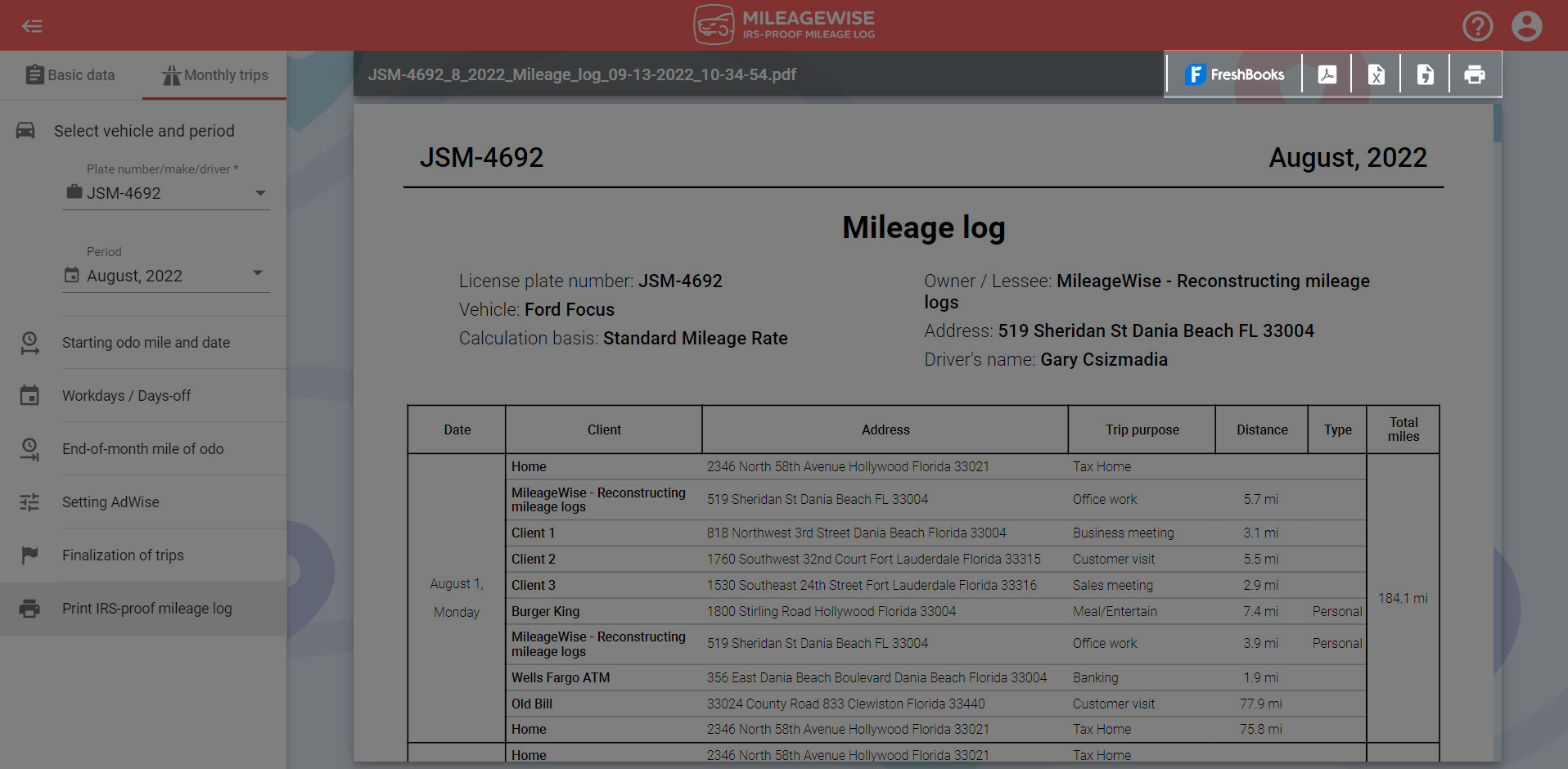The width and height of the screenshot is (1568, 769).
Task: Open the August, 2022 period dropdown
Action: [166, 276]
